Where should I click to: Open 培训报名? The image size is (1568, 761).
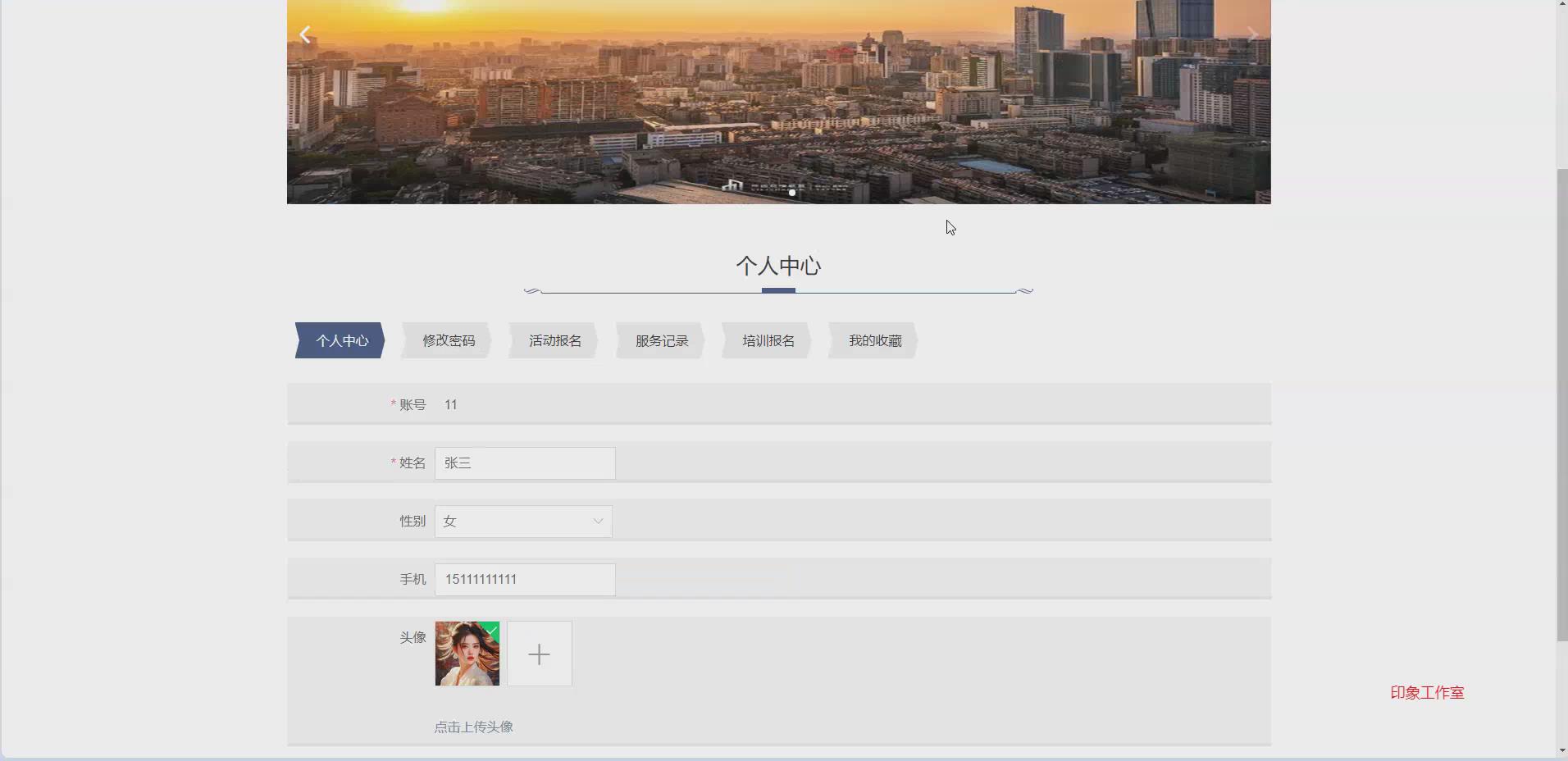pyautogui.click(x=767, y=340)
